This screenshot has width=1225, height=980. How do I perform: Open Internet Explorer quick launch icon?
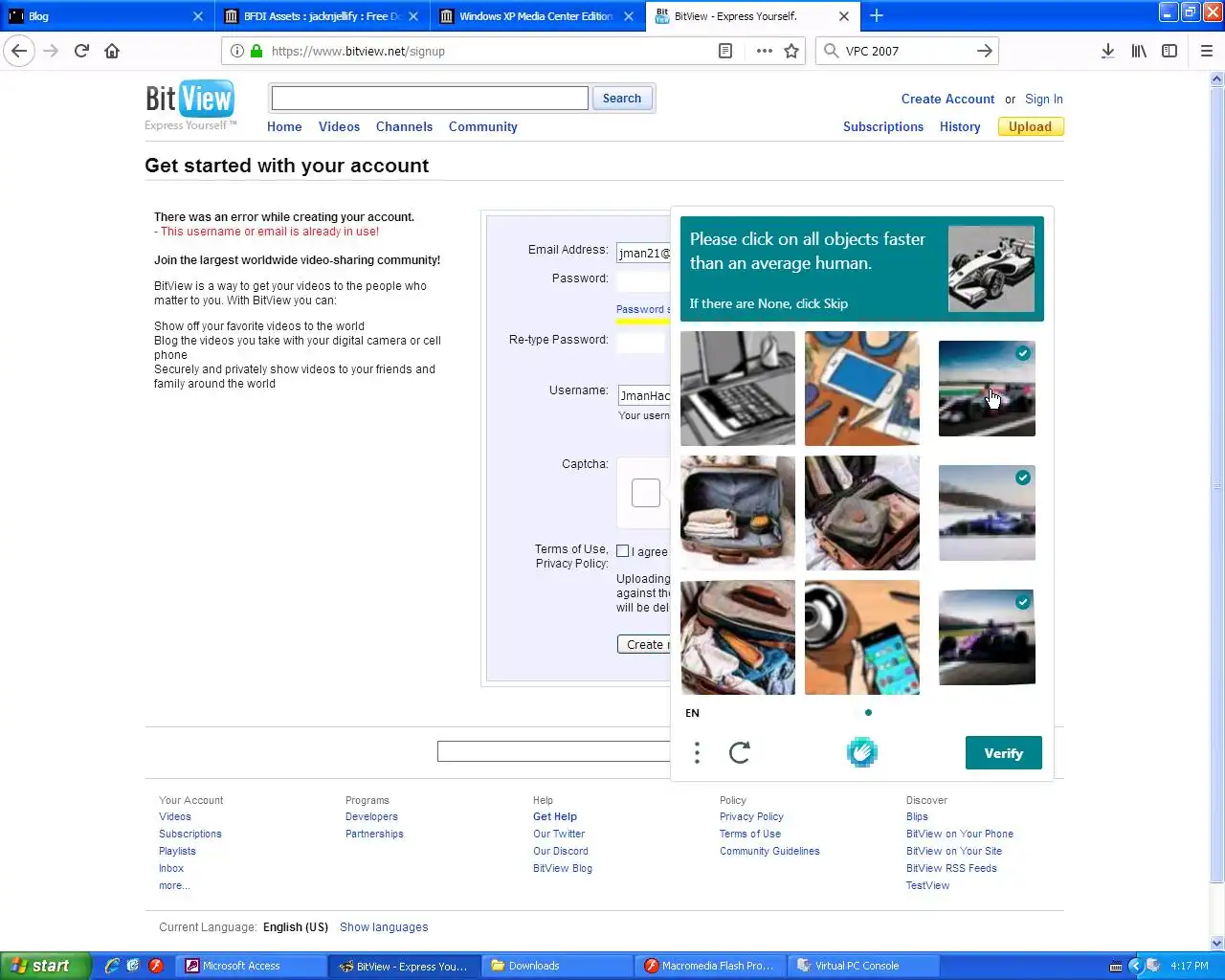(x=112, y=966)
